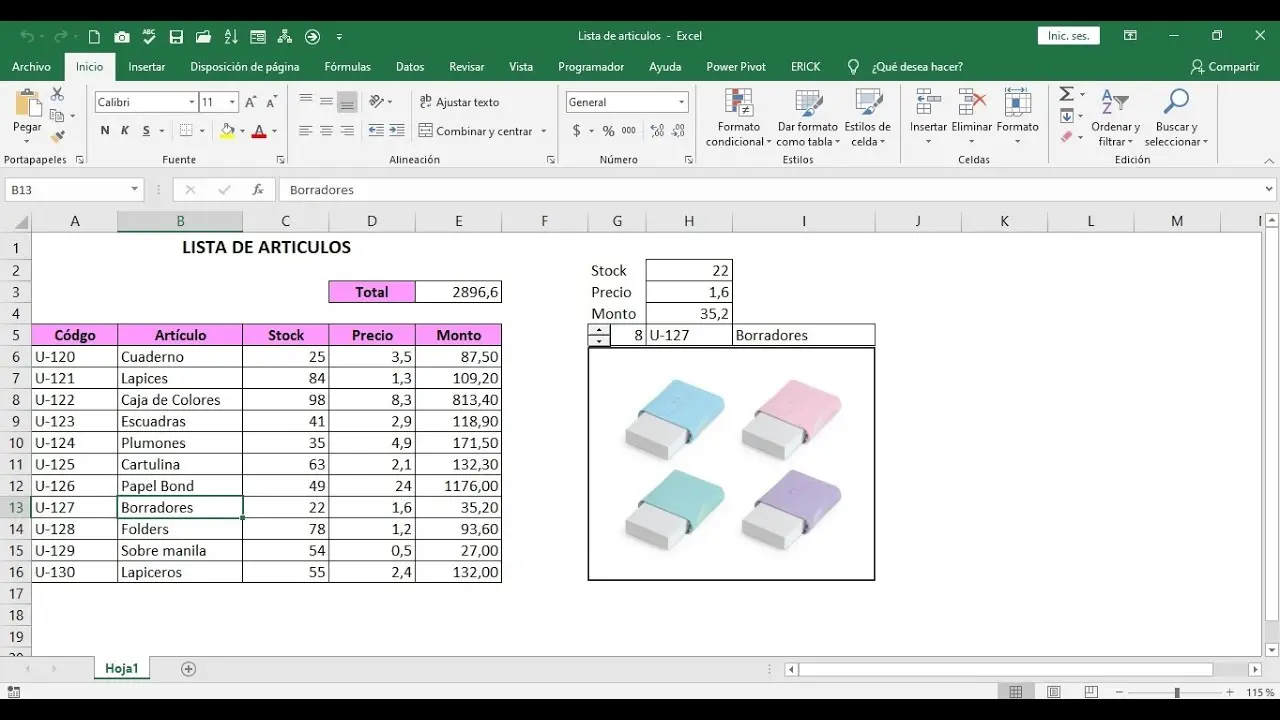Toggle underline formatting (S button)
The image size is (1280, 720).
(x=146, y=131)
